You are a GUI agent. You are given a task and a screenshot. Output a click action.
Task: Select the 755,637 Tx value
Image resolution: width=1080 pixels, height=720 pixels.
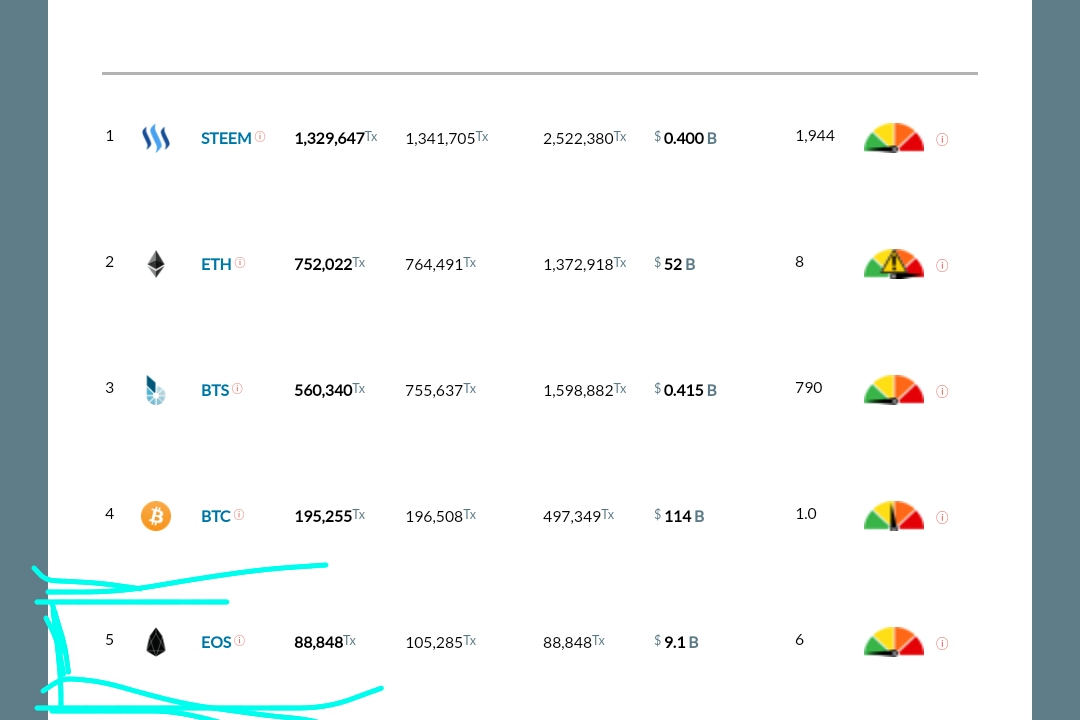tap(440, 391)
